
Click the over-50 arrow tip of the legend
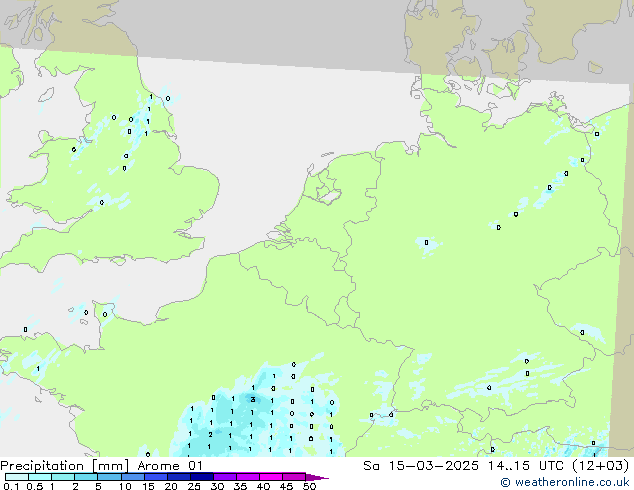pos(317,477)
